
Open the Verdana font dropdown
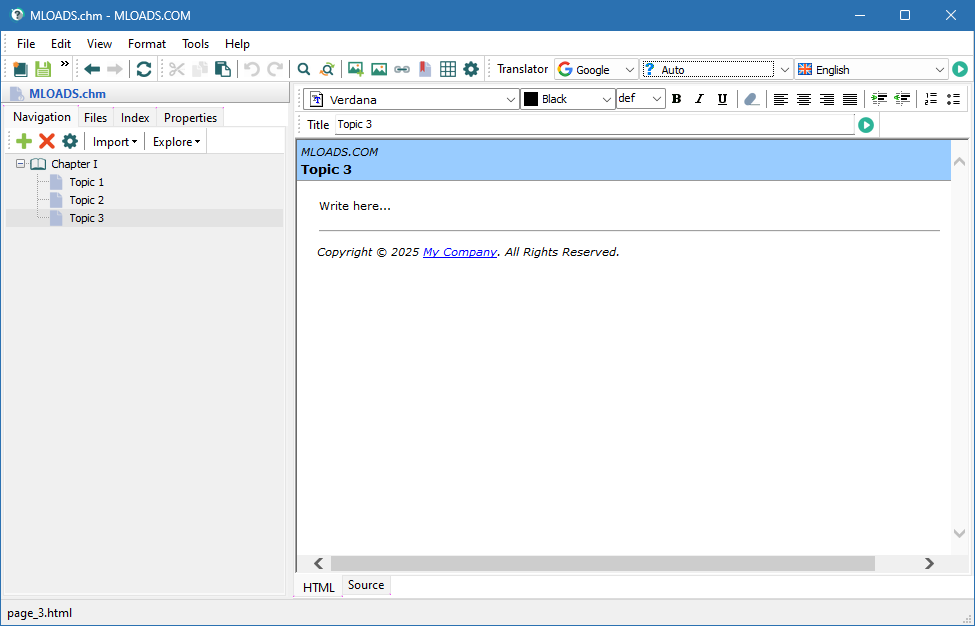coord(411,99)
